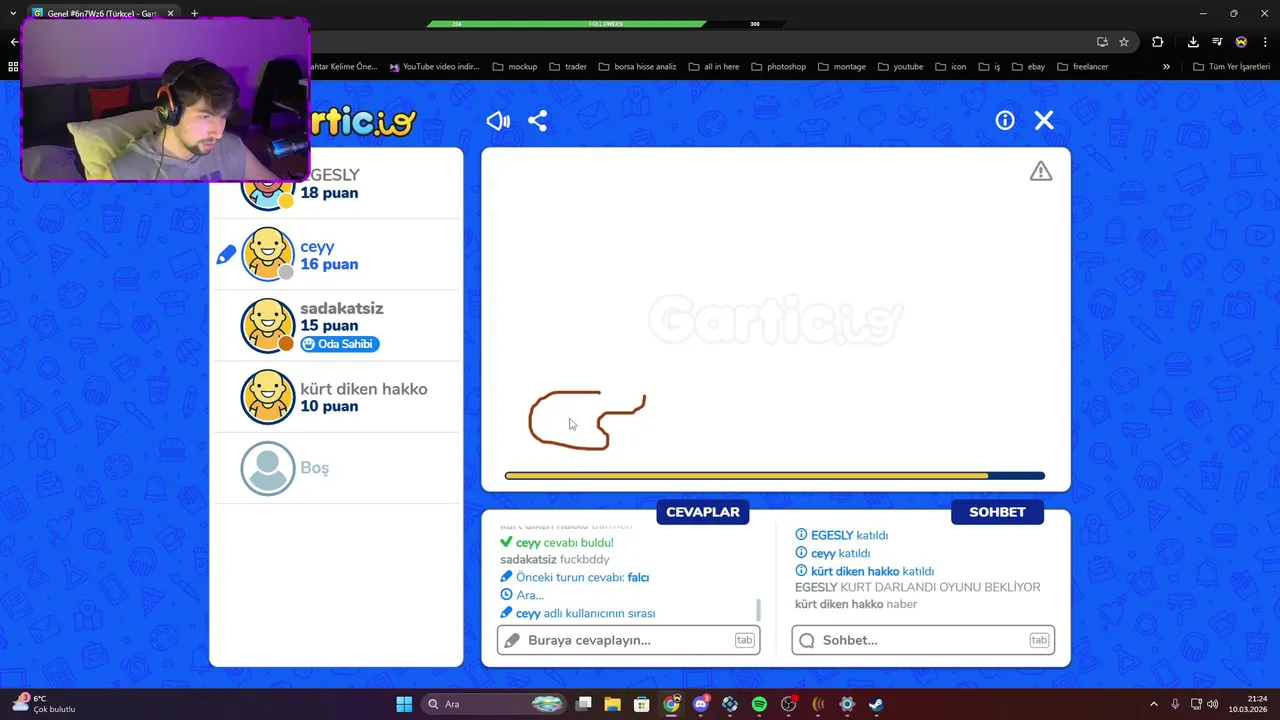This screenshot has height=720, width=1280.
Task: Open the Windows Start menu
Action: click(x=404, y=704)
